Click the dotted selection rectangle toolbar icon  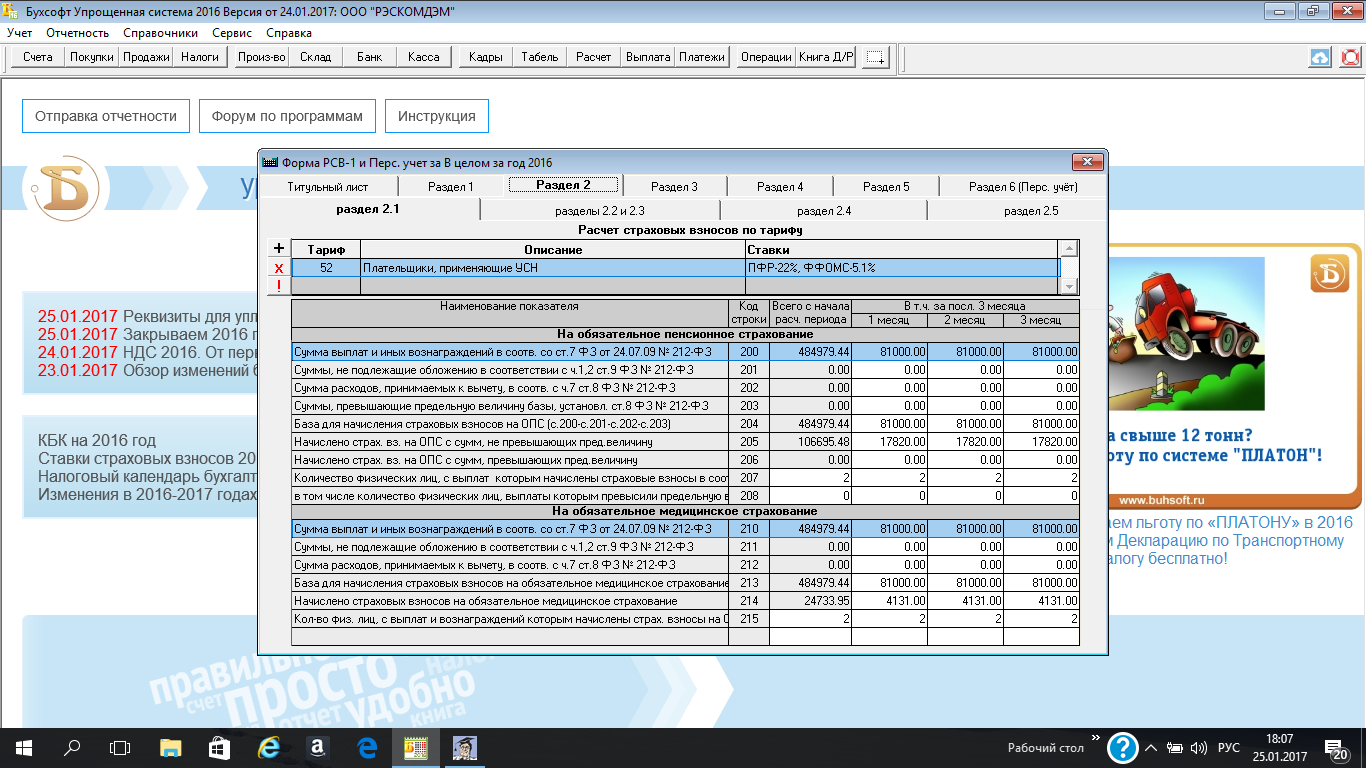pos(876,57)
